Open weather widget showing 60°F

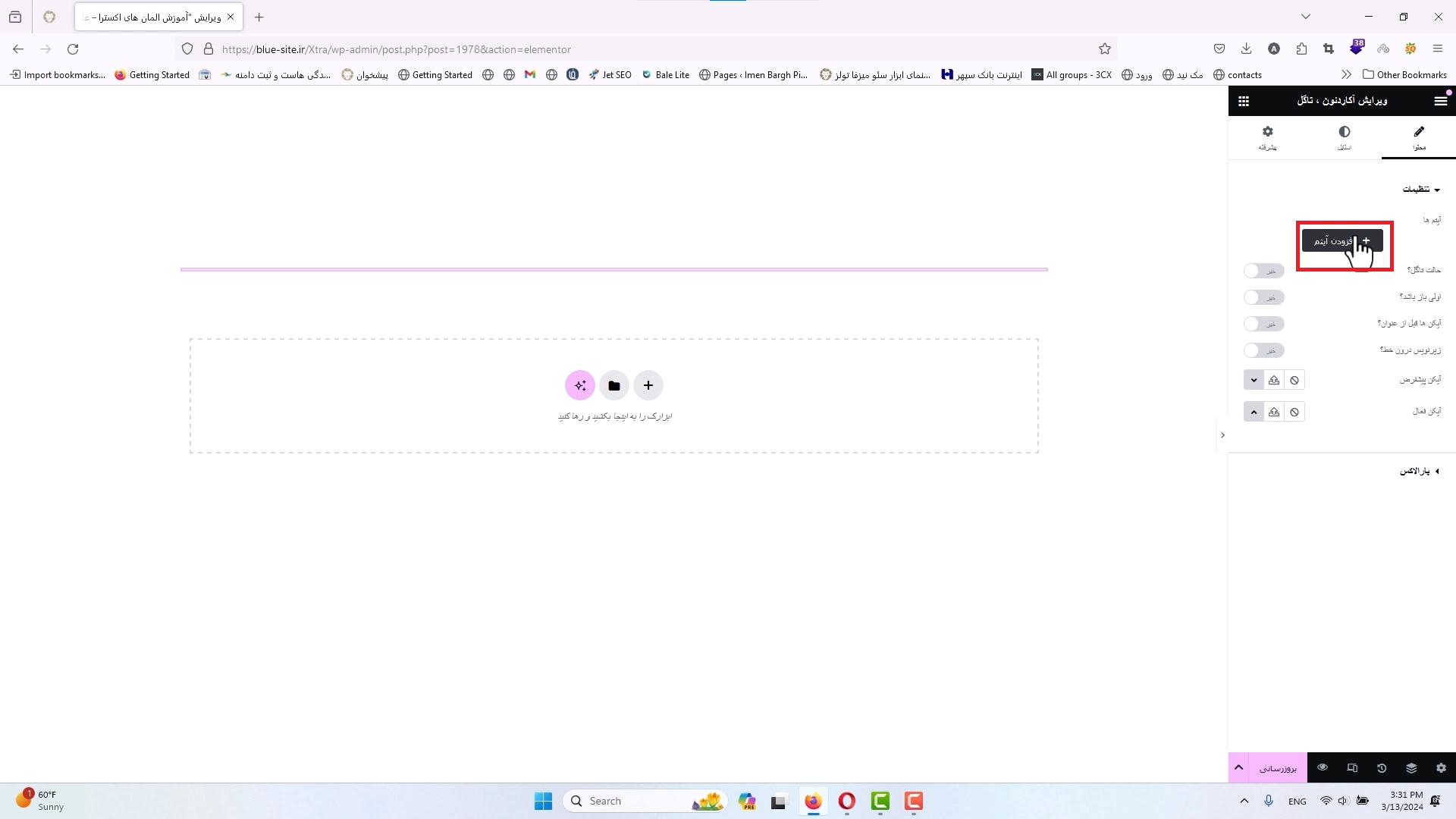tap(39, 801)
